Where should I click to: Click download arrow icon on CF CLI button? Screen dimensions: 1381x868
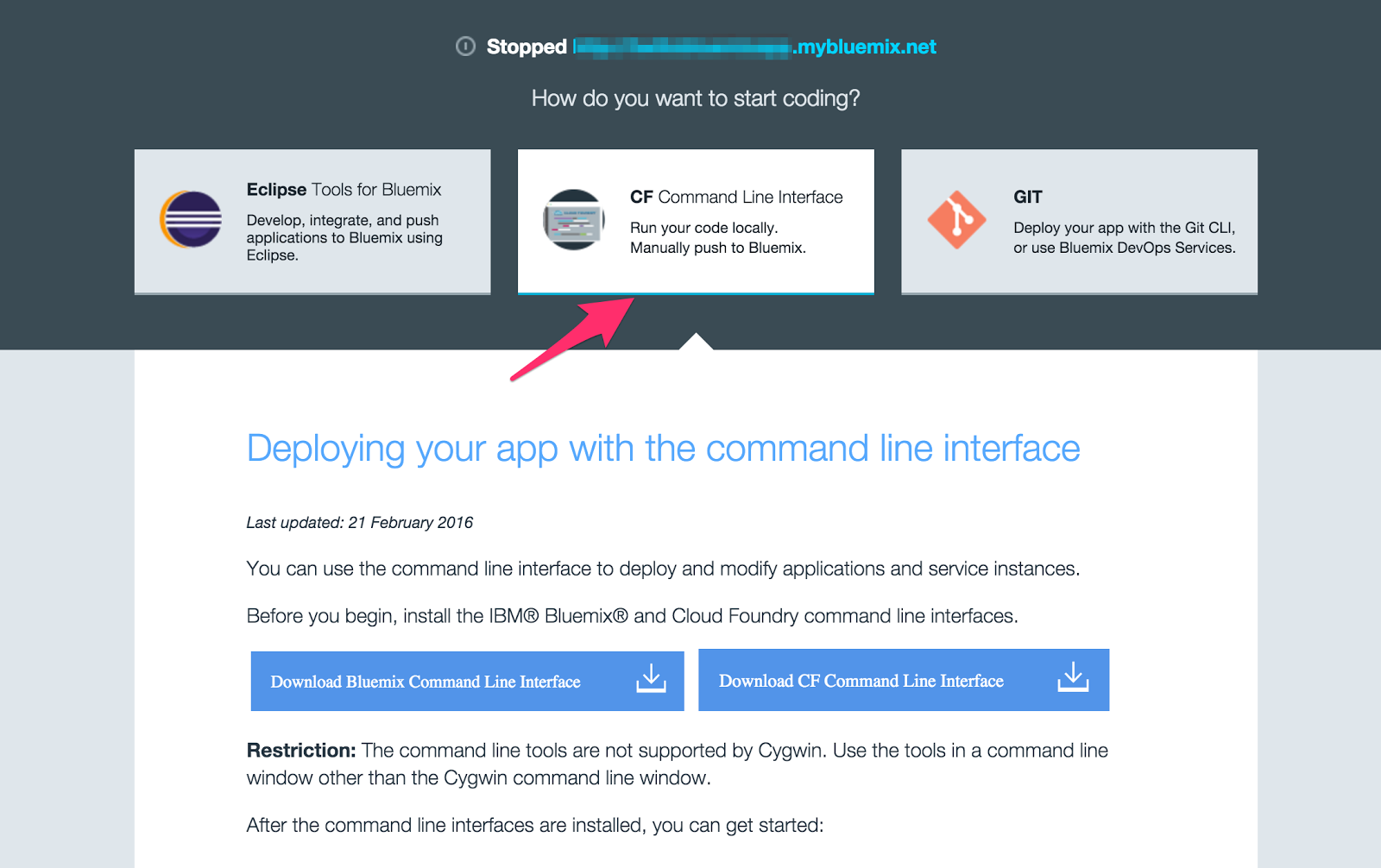tap(1073, 677)
